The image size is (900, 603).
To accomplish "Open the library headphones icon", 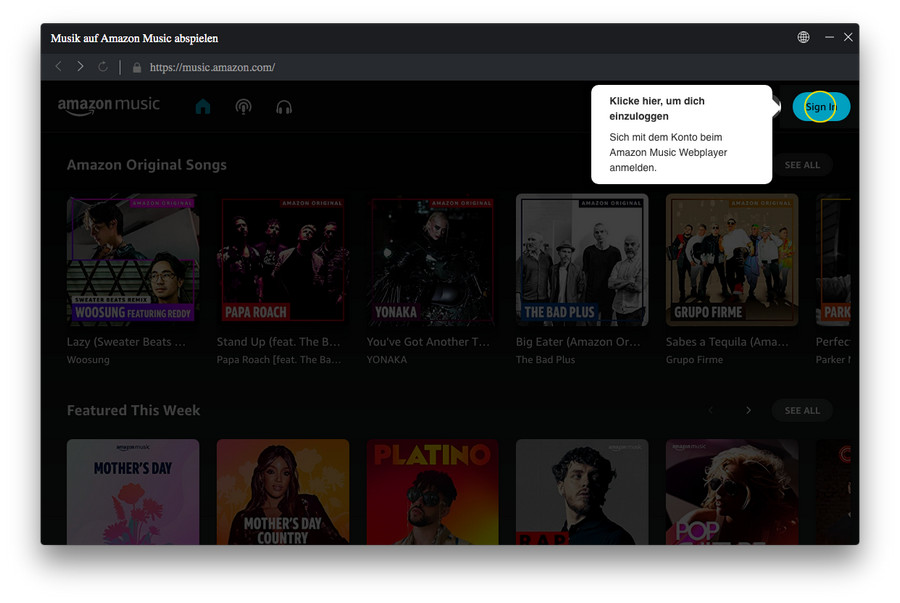I will click(284, 107).
